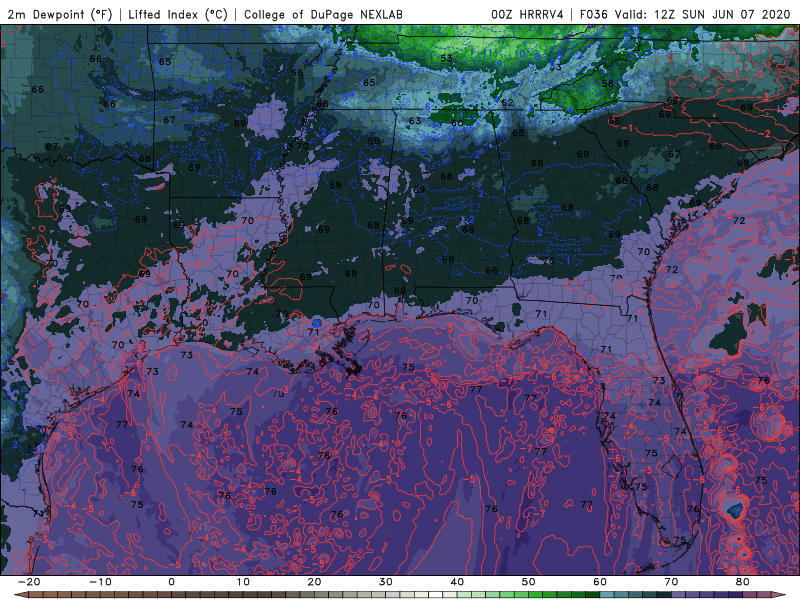Click the "00Z HRRRV4" model run label
The width and height of the screenshot is (800, 600).
point(527,14)
